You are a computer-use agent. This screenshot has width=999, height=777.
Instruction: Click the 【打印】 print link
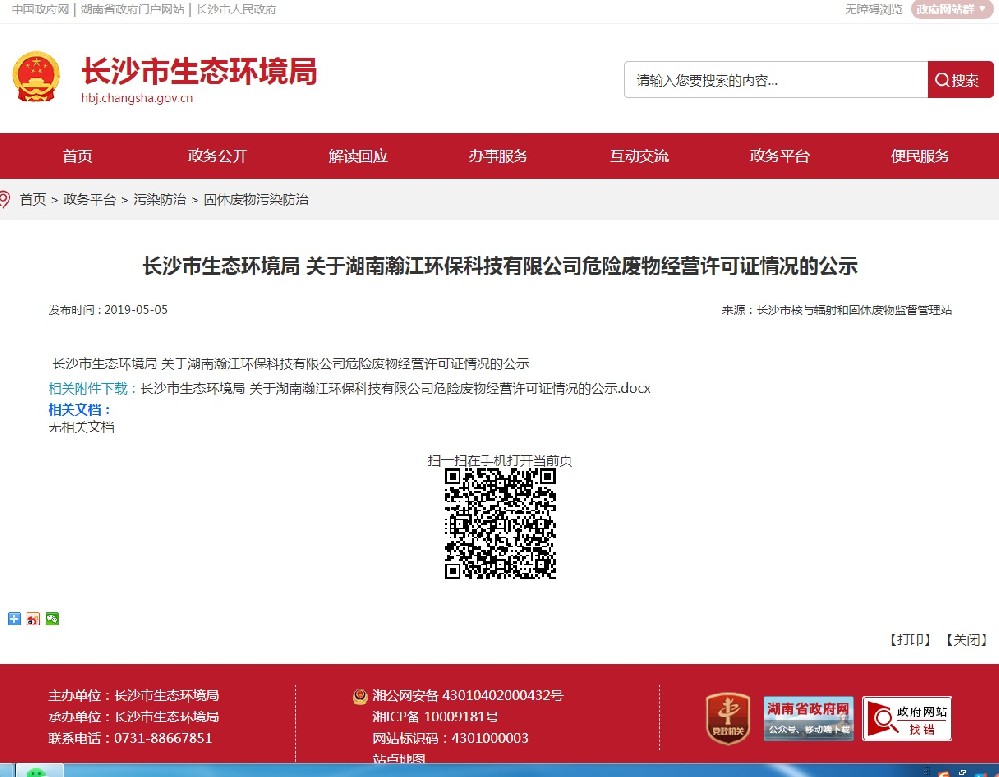(911, 640)
